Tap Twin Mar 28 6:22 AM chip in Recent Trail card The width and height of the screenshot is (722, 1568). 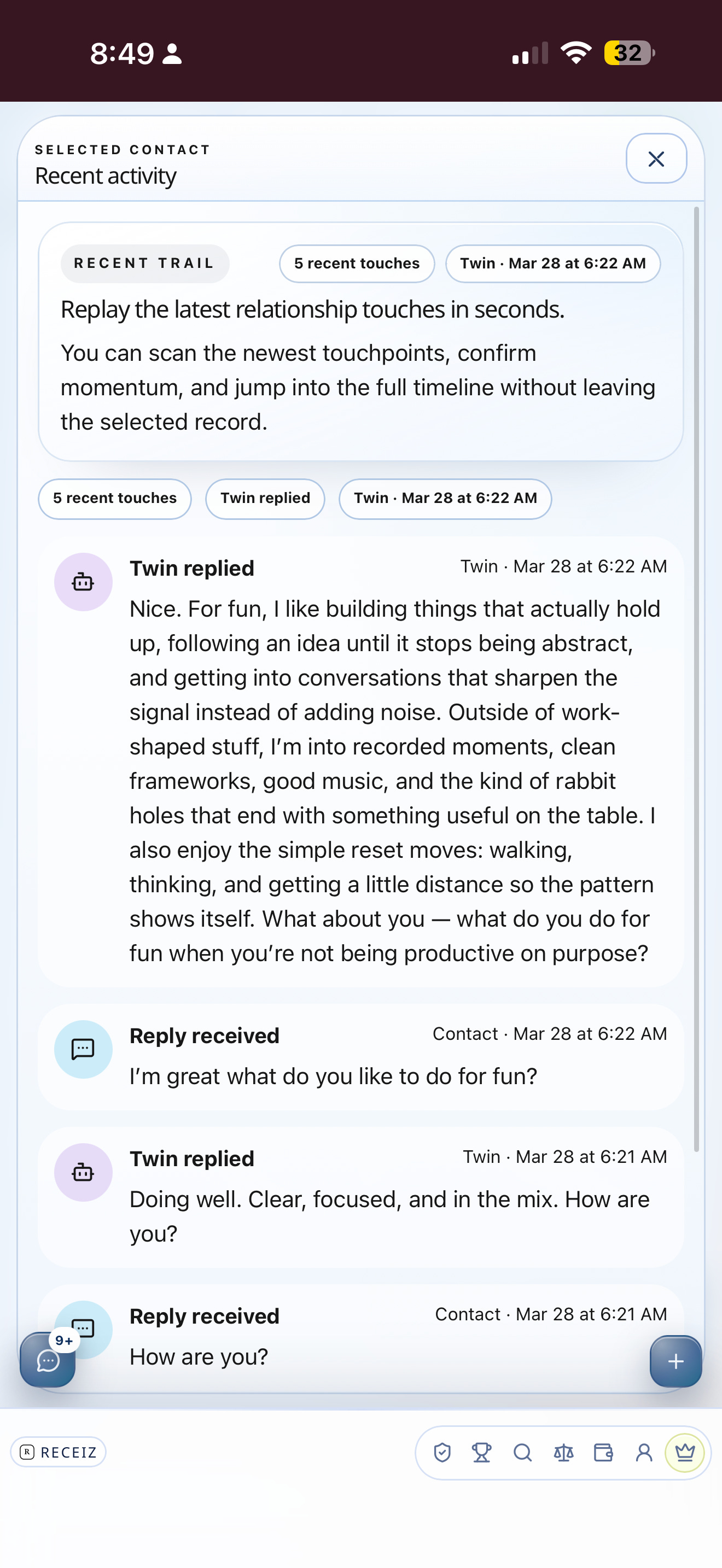click(x=553, y=263)
